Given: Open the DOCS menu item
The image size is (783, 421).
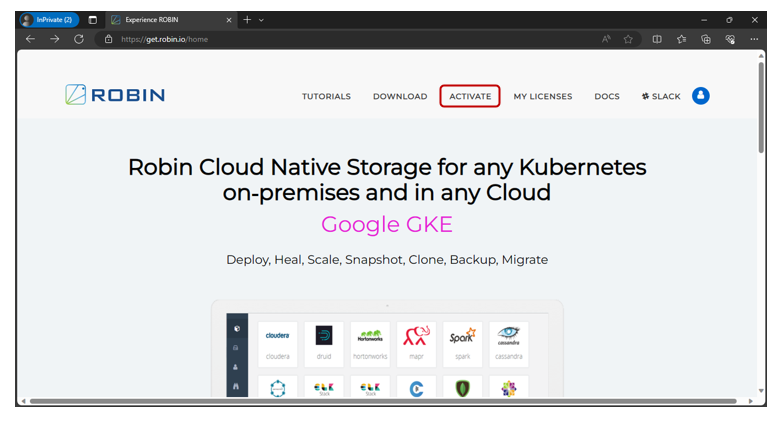Looking at the screenshot, I should 607,96.
